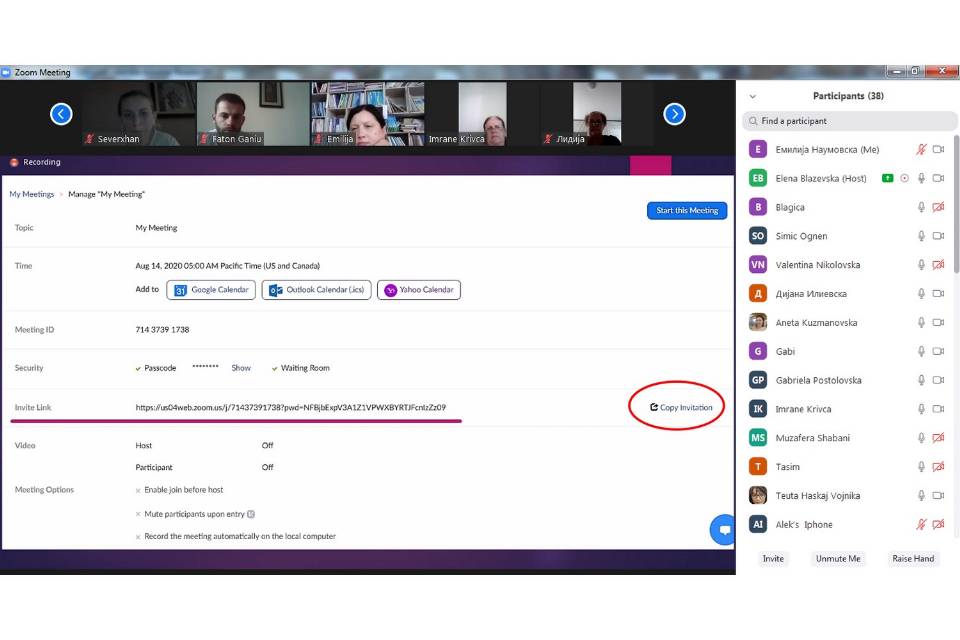Show the hidden passcode
Screen dimensions: 960x640
click(241, 368)
